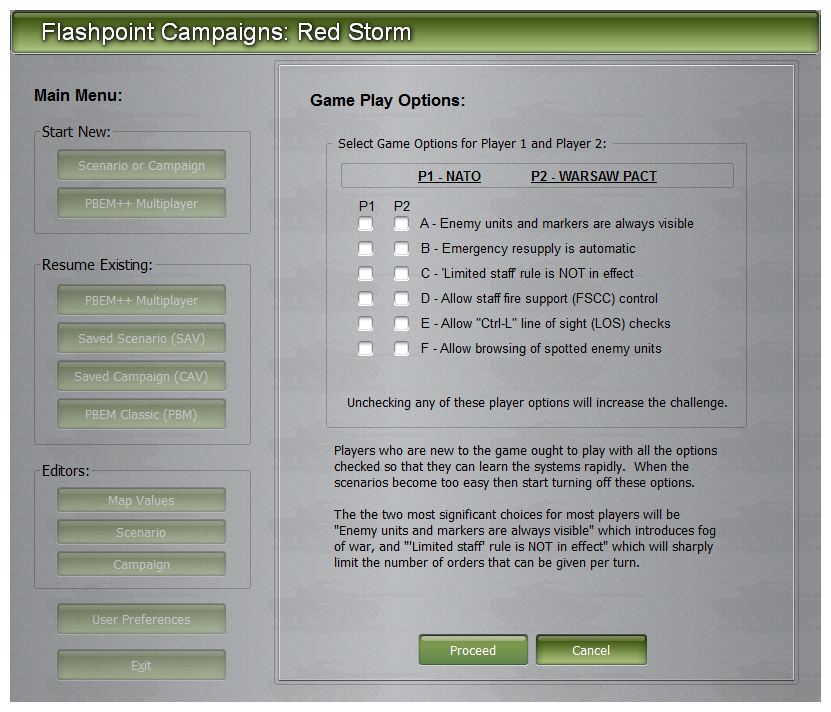Toggle P1 'Limited staff' rule NOT in effect
The image size is (831, 712).
(365, 274)
